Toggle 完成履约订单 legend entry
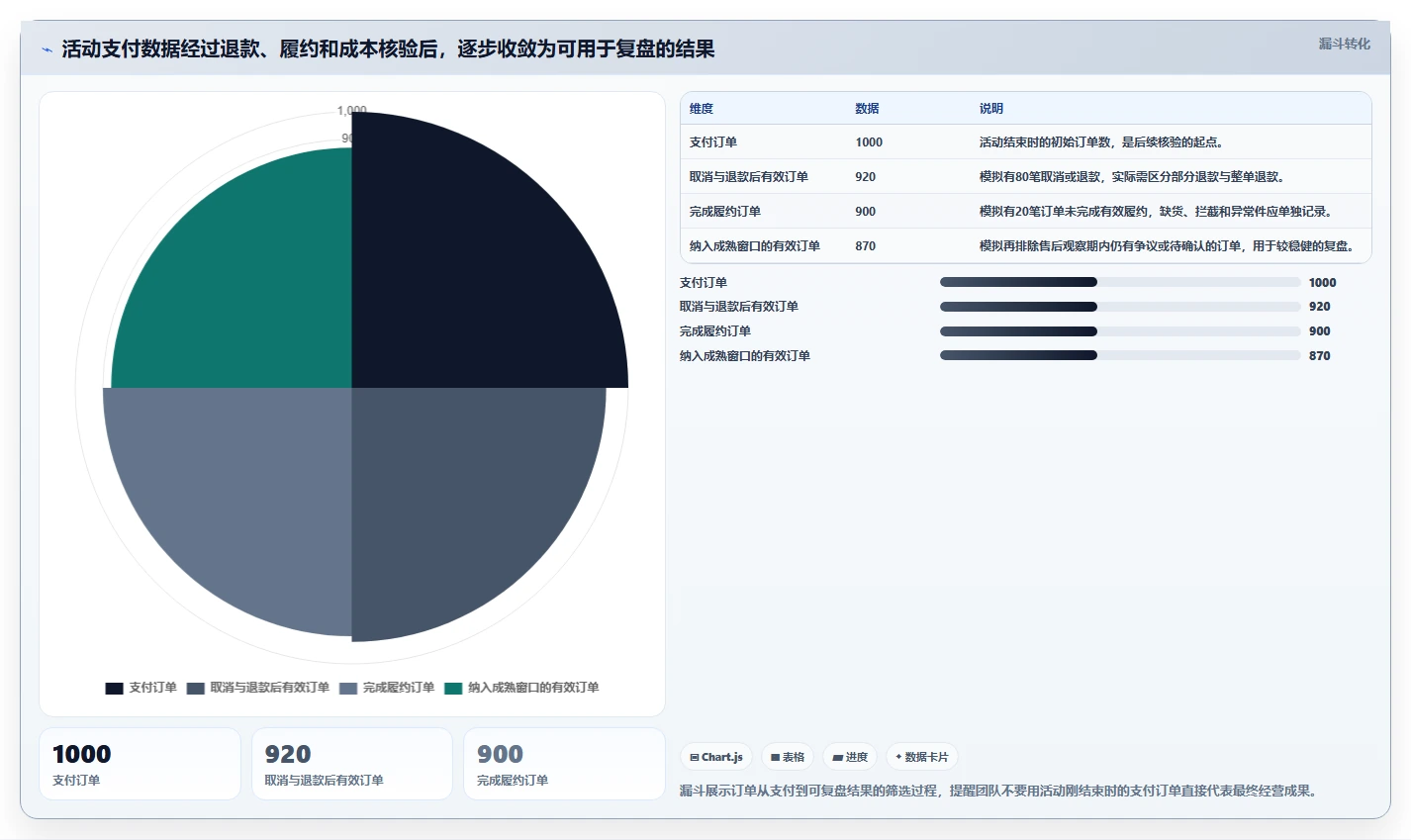Viewport: 1411px width, 840px height. click(387, 688)
